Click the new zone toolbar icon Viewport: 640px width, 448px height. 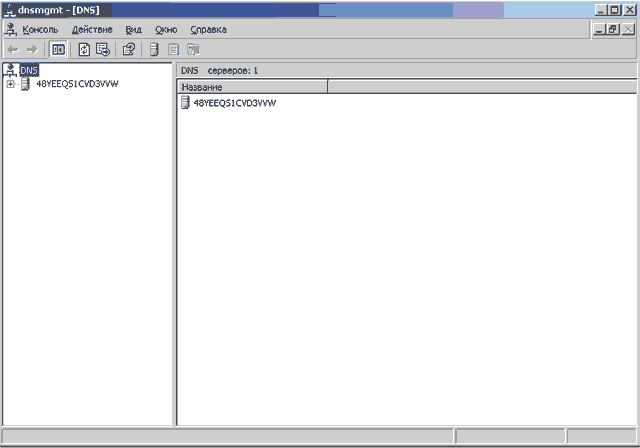pos(174,50)
